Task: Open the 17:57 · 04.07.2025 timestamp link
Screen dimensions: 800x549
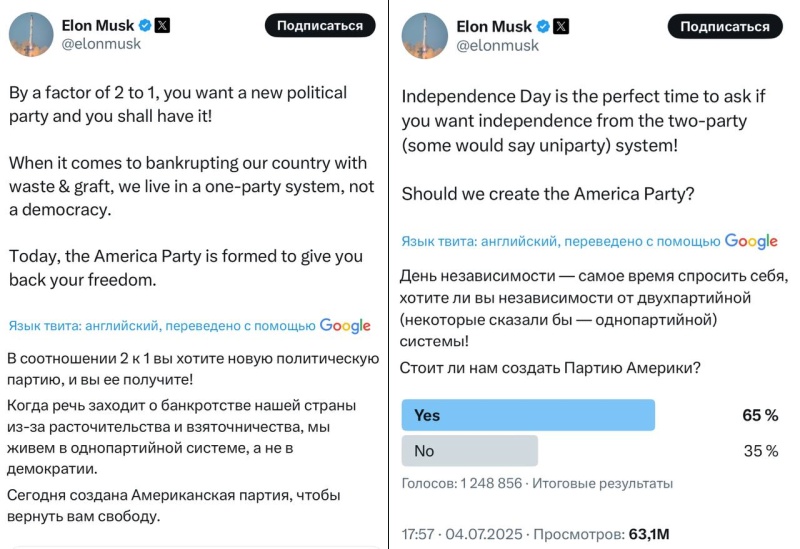Action: pos(461,533)
